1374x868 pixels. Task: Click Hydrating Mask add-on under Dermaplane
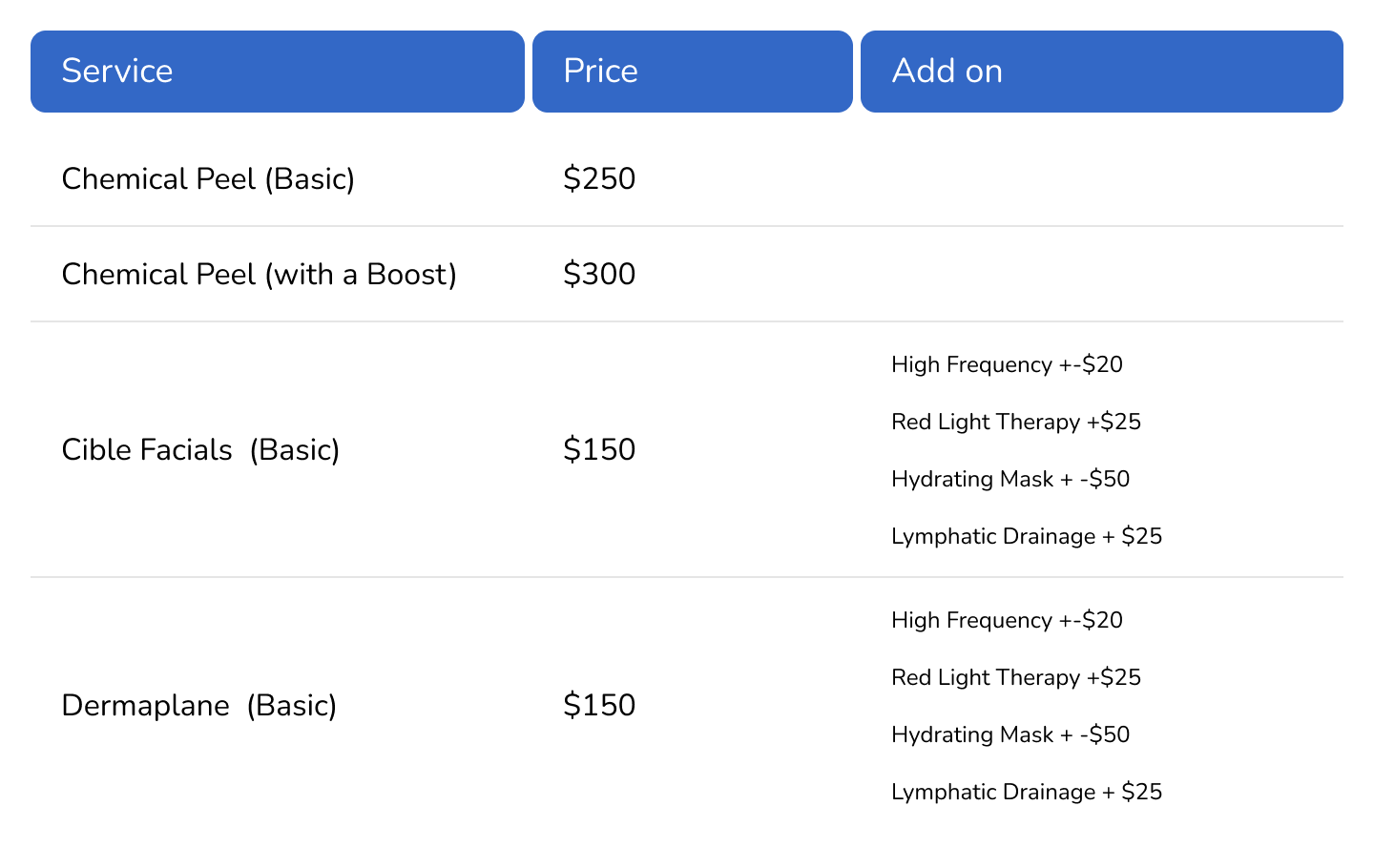coord(1010,734)
